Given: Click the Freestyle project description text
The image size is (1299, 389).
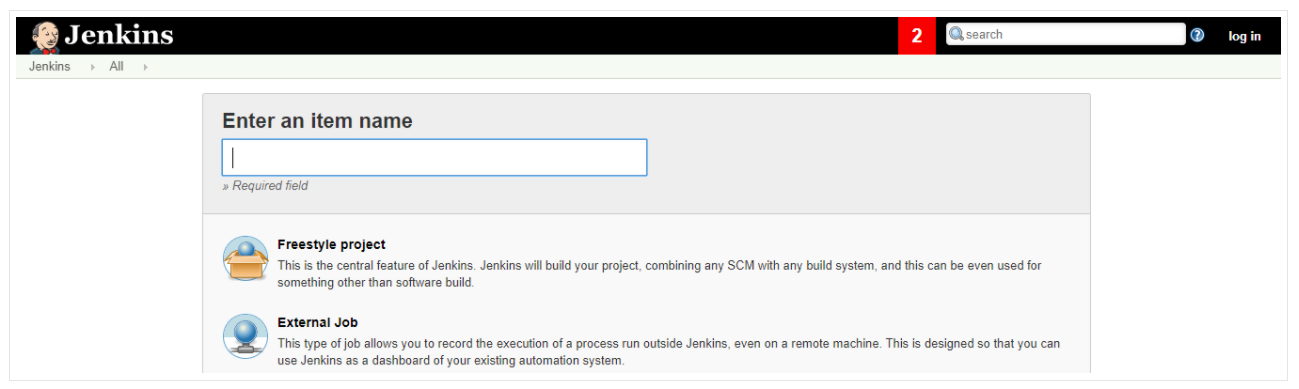Looking at the screenshot, I should pyautogui.click(x=659, y=274).
